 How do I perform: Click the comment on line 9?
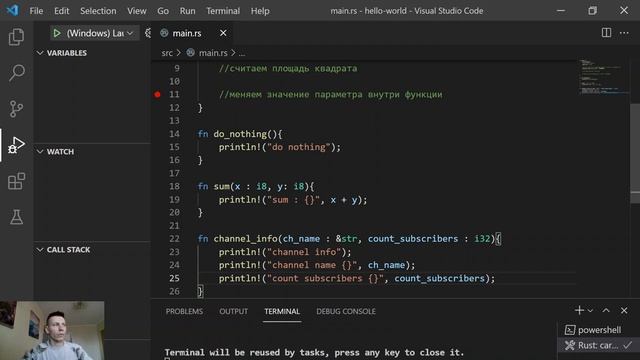click(288, 69)
